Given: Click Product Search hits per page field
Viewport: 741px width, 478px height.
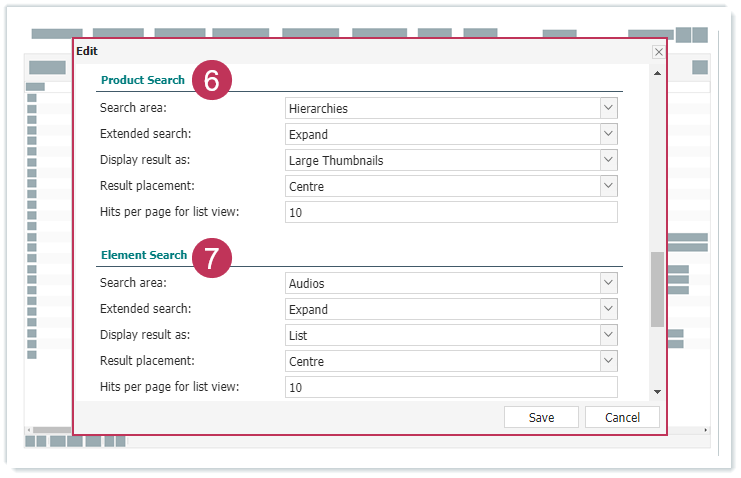Looking at the screenshot, I should (450, 212).
